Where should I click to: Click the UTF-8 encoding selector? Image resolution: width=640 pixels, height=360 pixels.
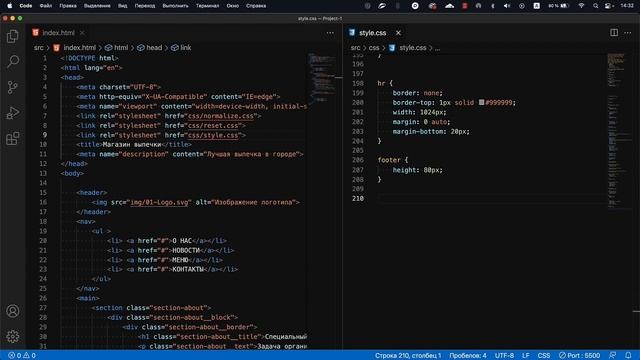tap(504, 356)
